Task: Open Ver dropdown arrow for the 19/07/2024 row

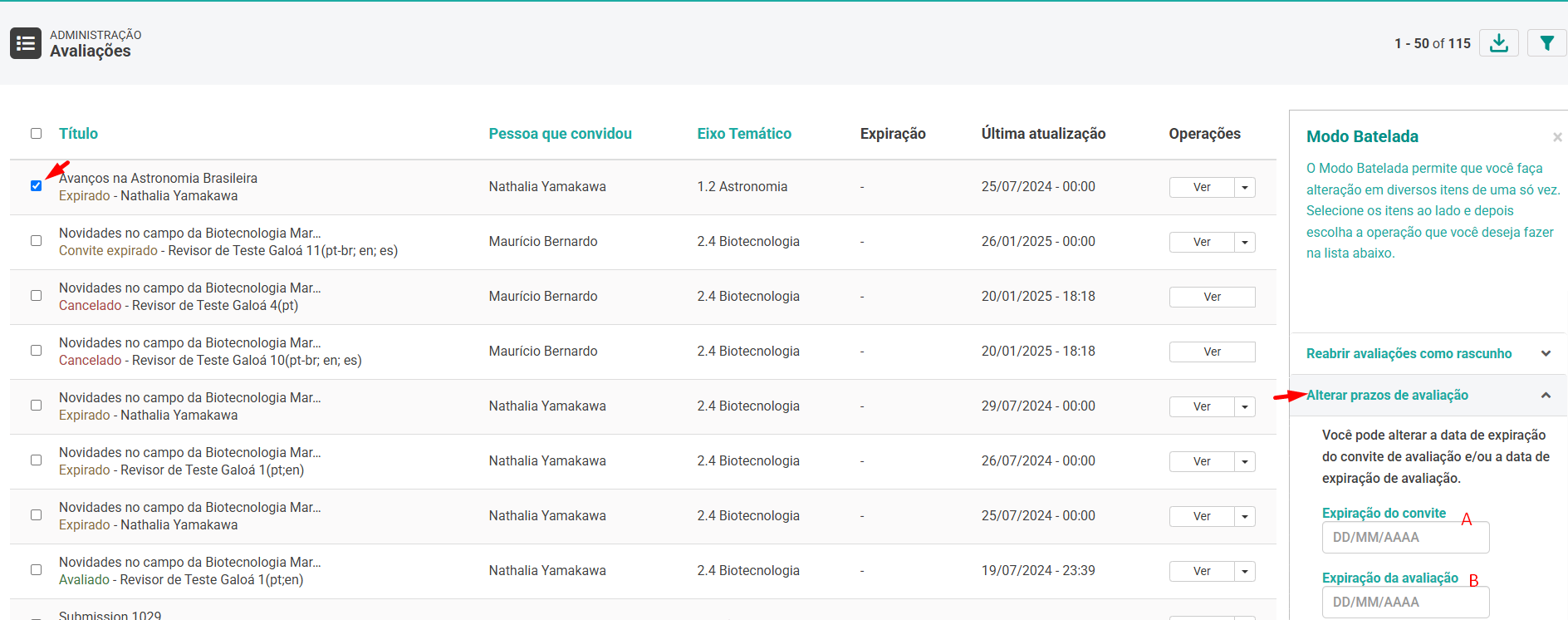Action: (1245, 571)
